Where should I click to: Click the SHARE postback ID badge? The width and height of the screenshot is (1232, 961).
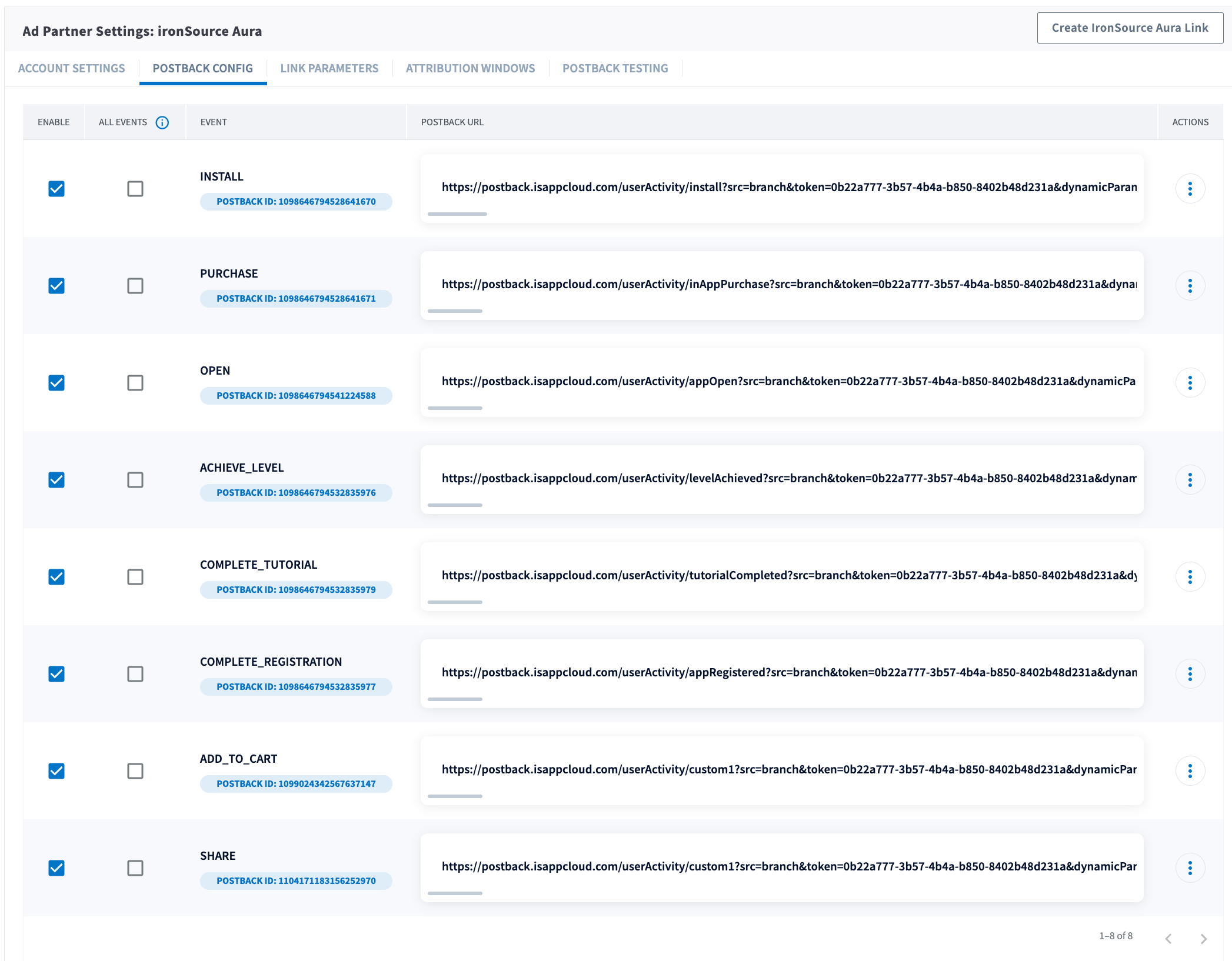pos(296,881)
